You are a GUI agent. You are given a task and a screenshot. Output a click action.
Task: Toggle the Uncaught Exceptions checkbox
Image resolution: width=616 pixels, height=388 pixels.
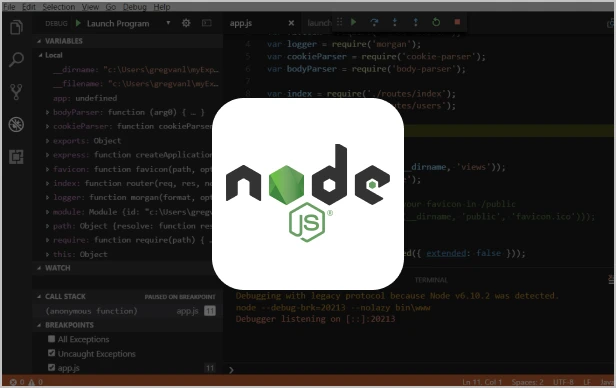(51, 353)
